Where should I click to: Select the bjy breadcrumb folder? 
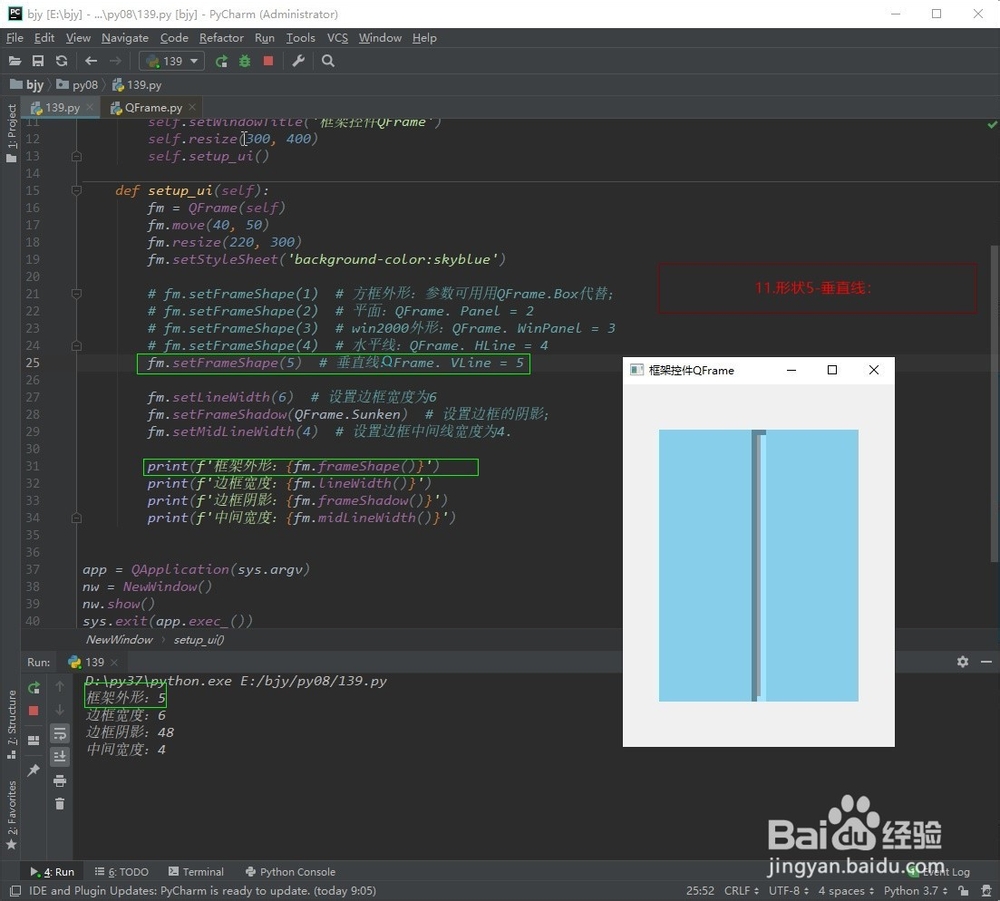point(27,85)
